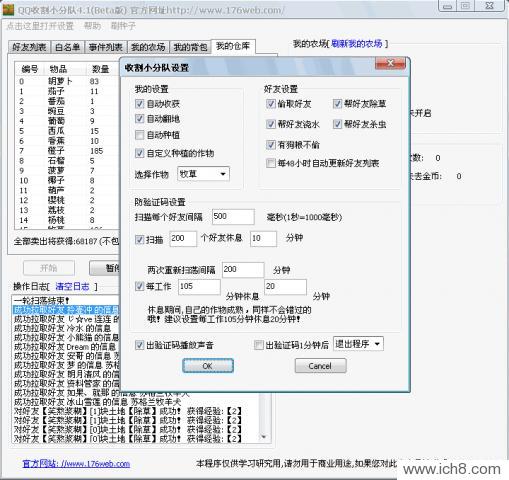Open 刷种子 menu

pos(123,26)
